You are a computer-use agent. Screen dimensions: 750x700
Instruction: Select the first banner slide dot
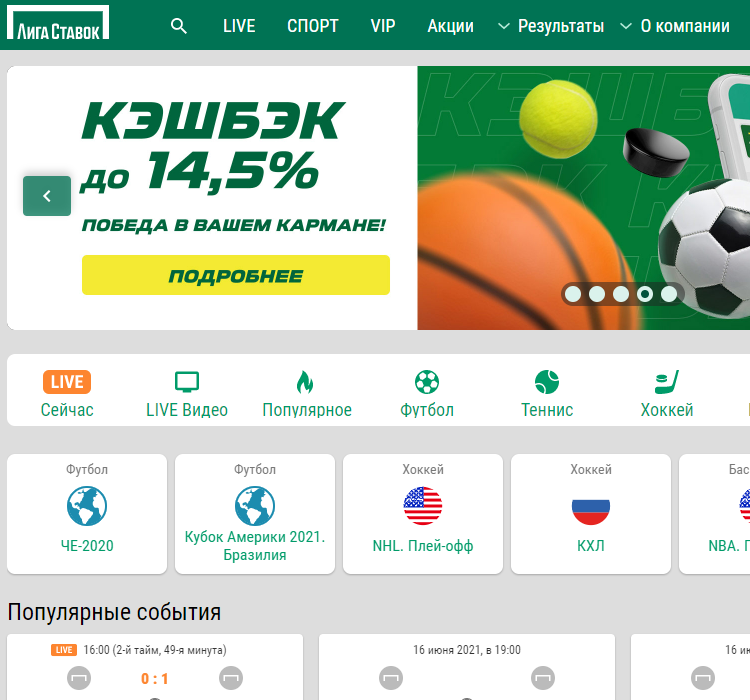click(573, 294)
